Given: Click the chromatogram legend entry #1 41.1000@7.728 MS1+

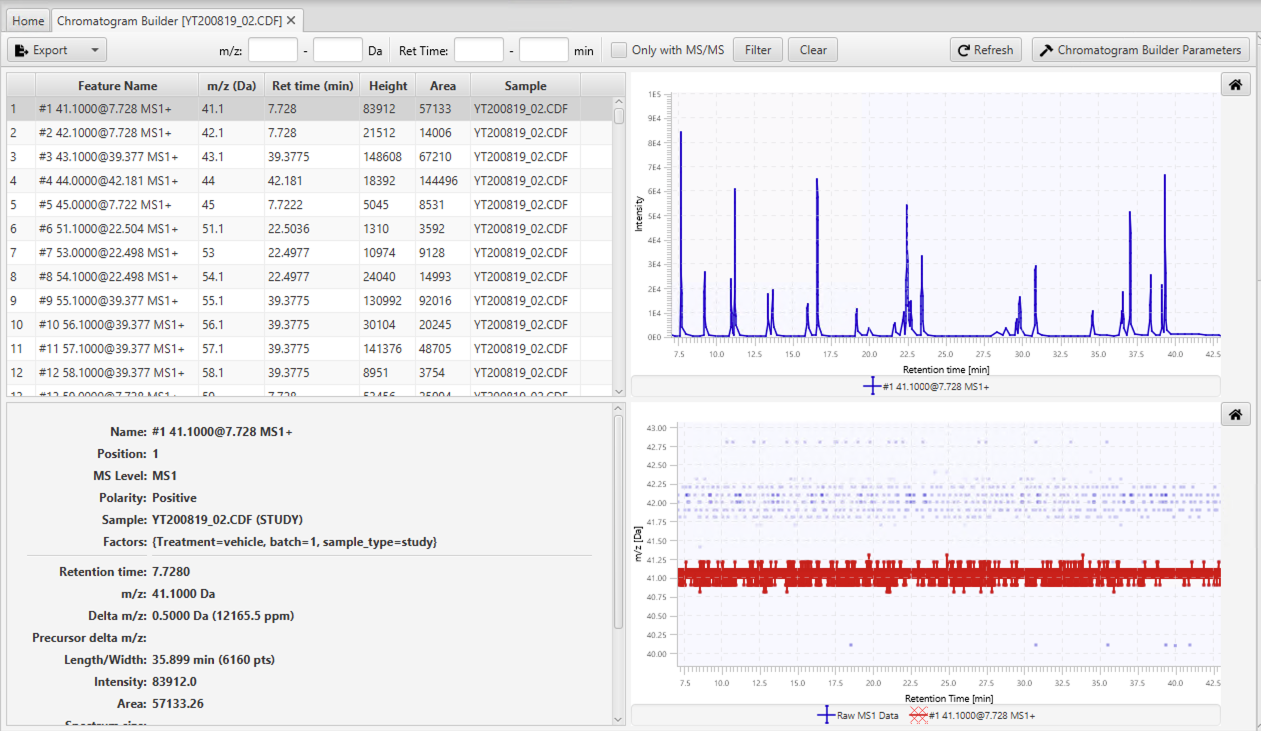Looking at the screenshot, I should pyautogui.click(x=926, y=386).
